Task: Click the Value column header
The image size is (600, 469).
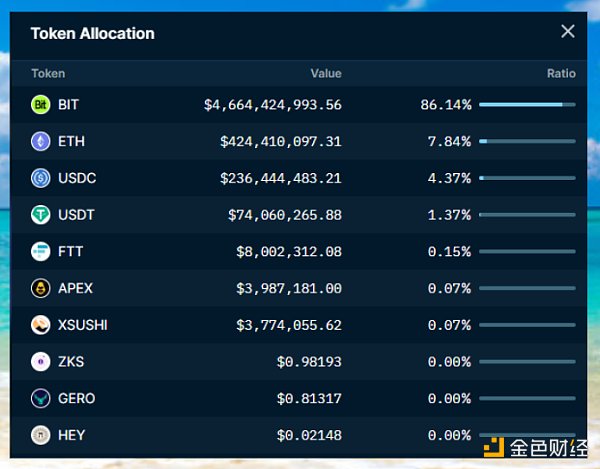Action: pos(326,73)
